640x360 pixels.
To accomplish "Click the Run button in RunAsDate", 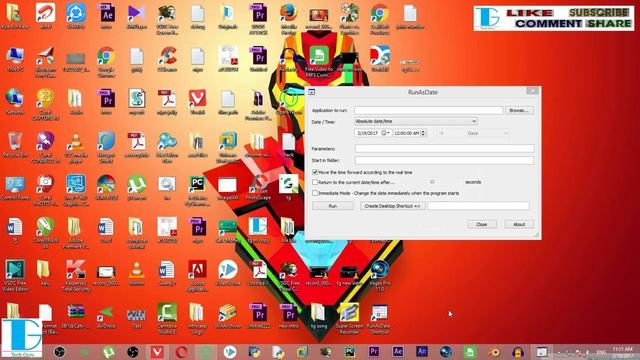I will (x=333, y=206).
